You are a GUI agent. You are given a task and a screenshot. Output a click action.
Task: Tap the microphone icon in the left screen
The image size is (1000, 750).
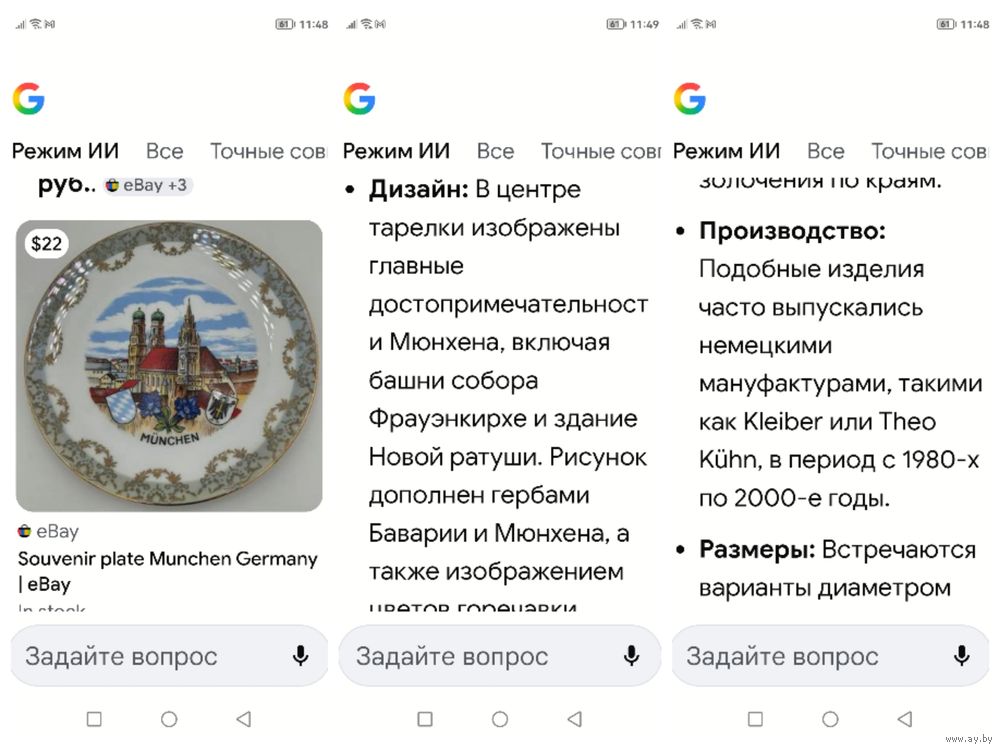click(300, 656)
